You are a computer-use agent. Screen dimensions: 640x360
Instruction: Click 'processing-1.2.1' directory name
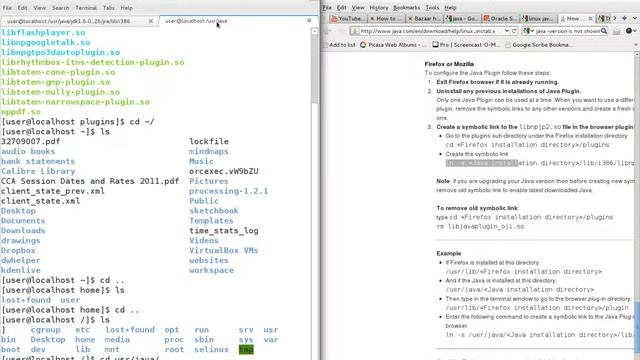point(229,191)
